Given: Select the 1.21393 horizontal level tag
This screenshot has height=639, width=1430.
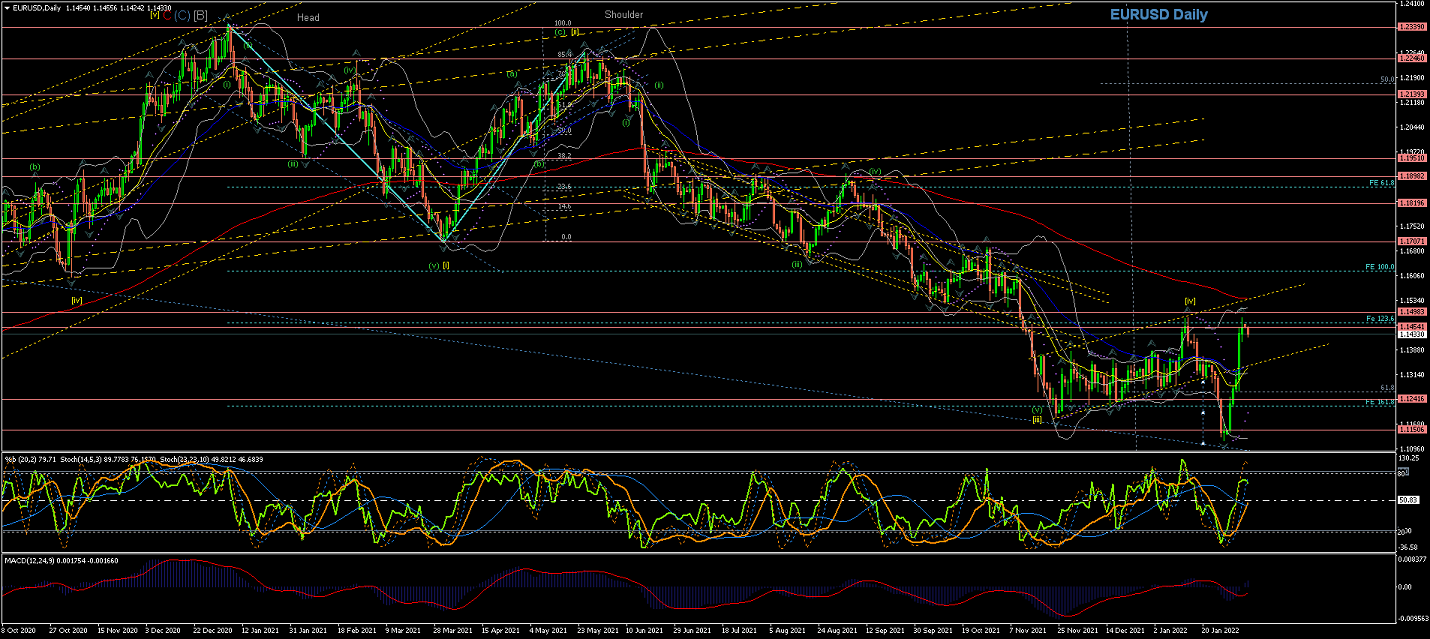Looking at the screenshot, I should click(x=1411, y=95).
